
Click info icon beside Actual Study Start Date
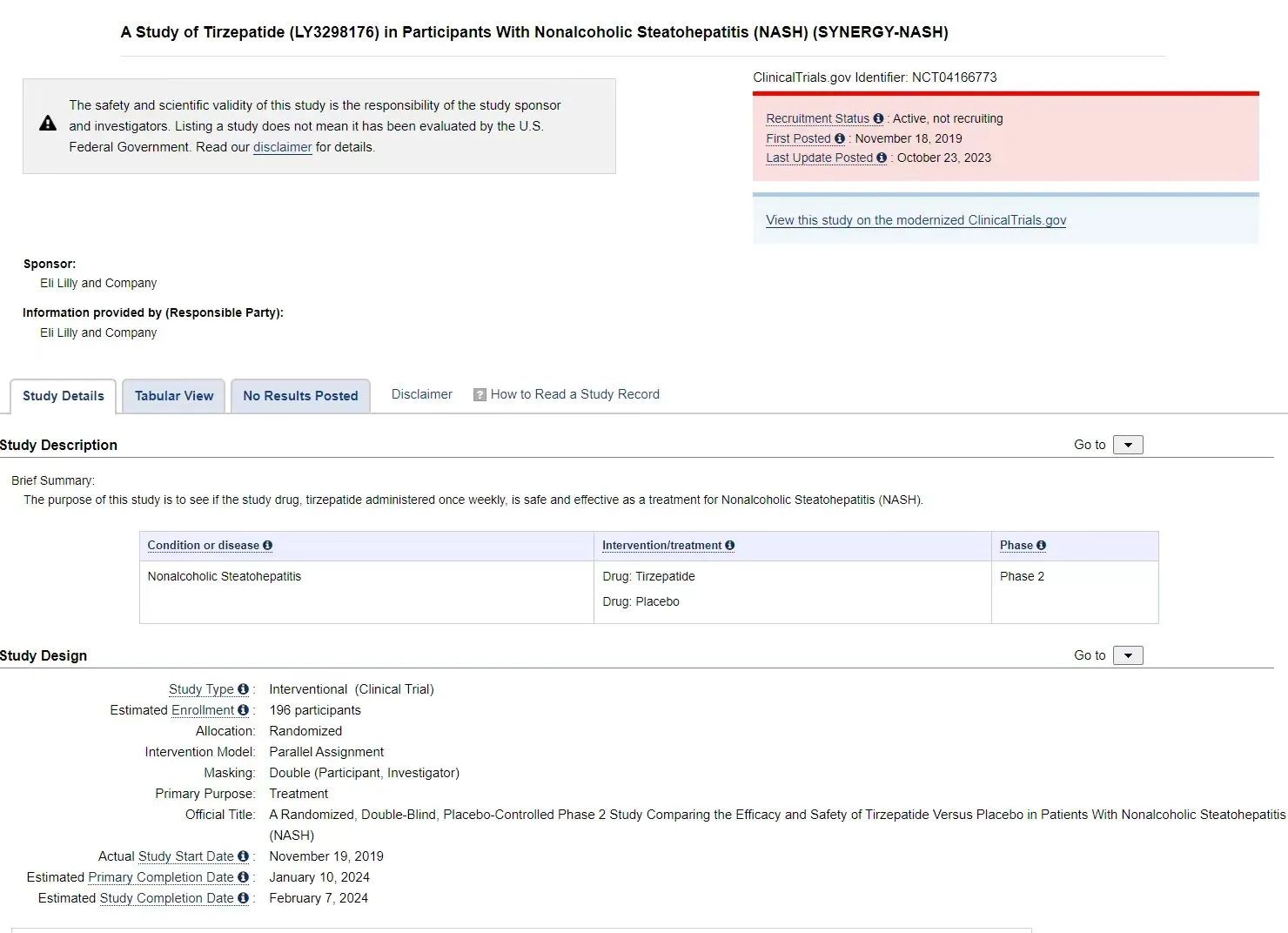243,856
